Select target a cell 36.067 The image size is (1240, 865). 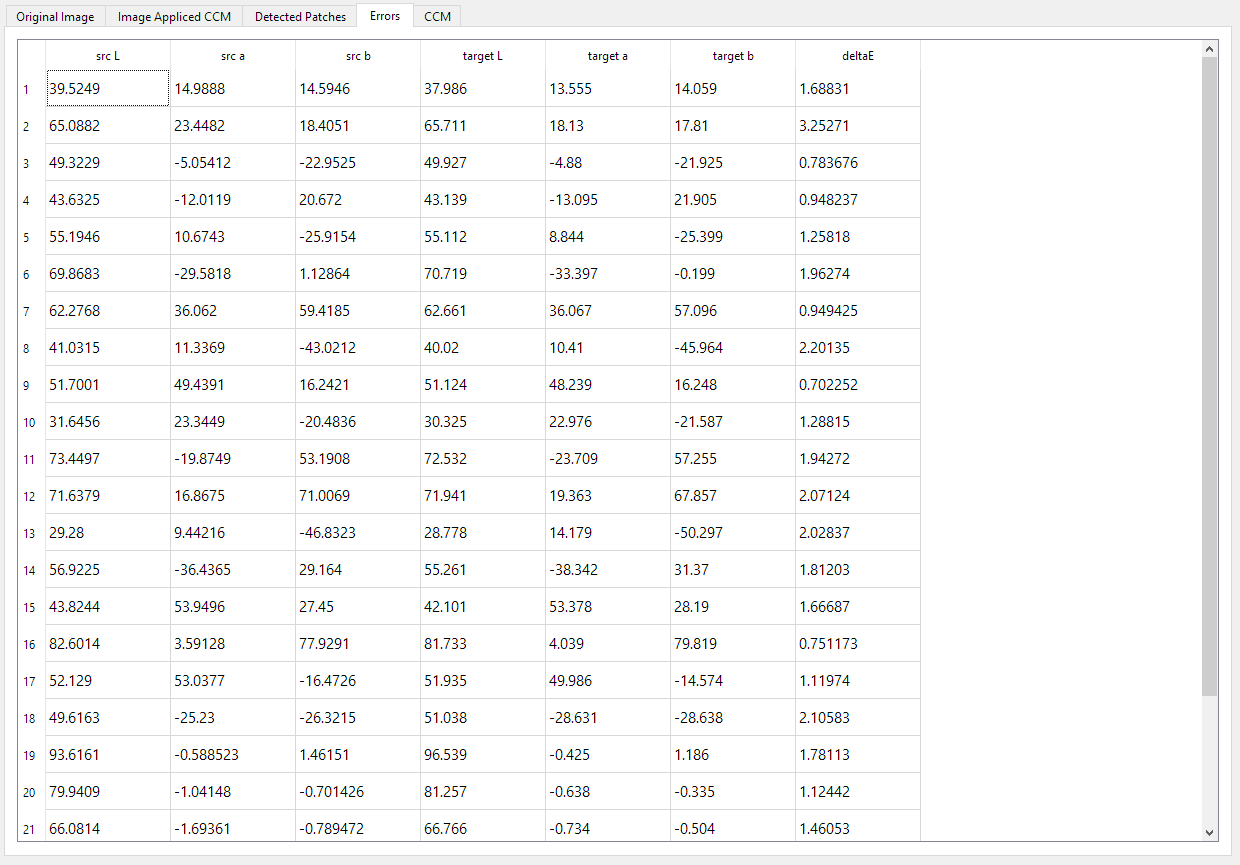[608, 311]
